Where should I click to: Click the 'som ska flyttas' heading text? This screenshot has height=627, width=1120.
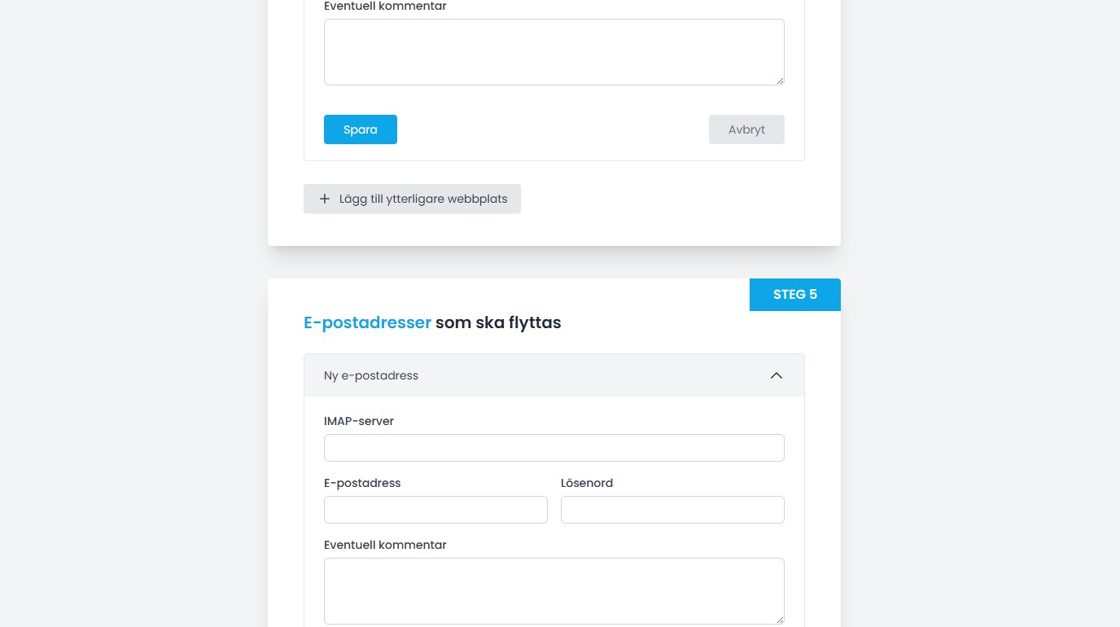tap(498, 323)
